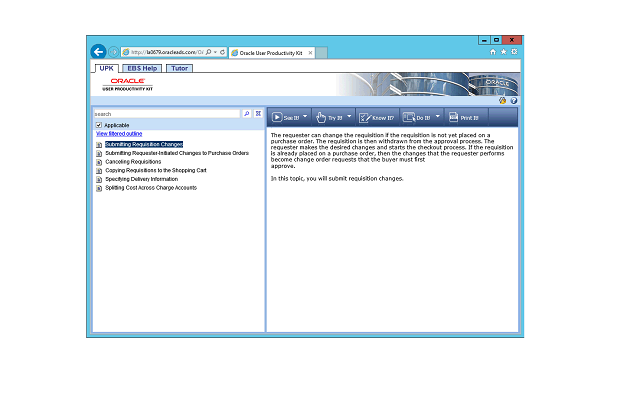Expand the Try It! dropdown arrow
The height and width of the screenshot is (405, 640).
[x=349, y=117]
